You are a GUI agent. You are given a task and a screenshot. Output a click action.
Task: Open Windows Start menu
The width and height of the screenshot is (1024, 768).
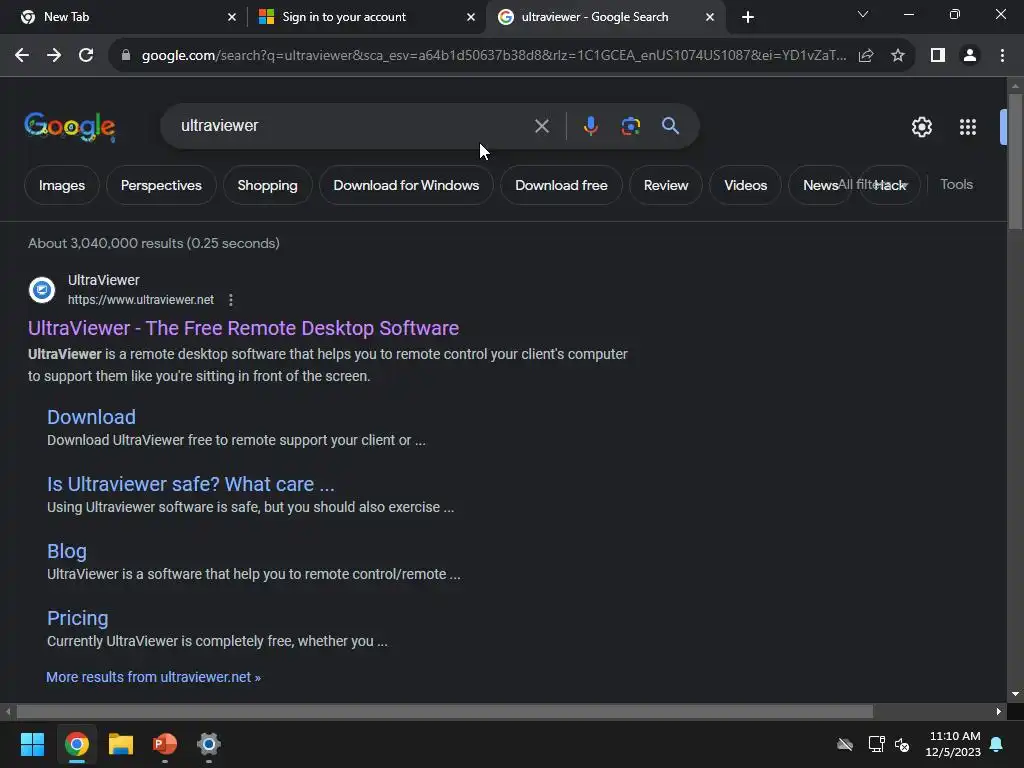[x=32, y=744]
